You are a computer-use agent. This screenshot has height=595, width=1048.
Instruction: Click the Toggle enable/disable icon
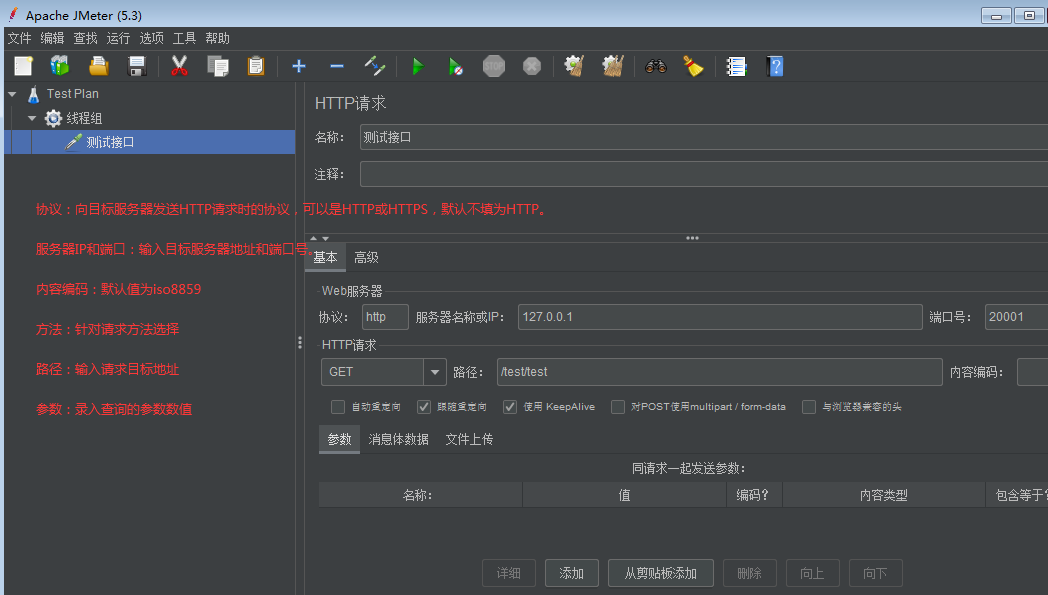(x=375, y=66)
